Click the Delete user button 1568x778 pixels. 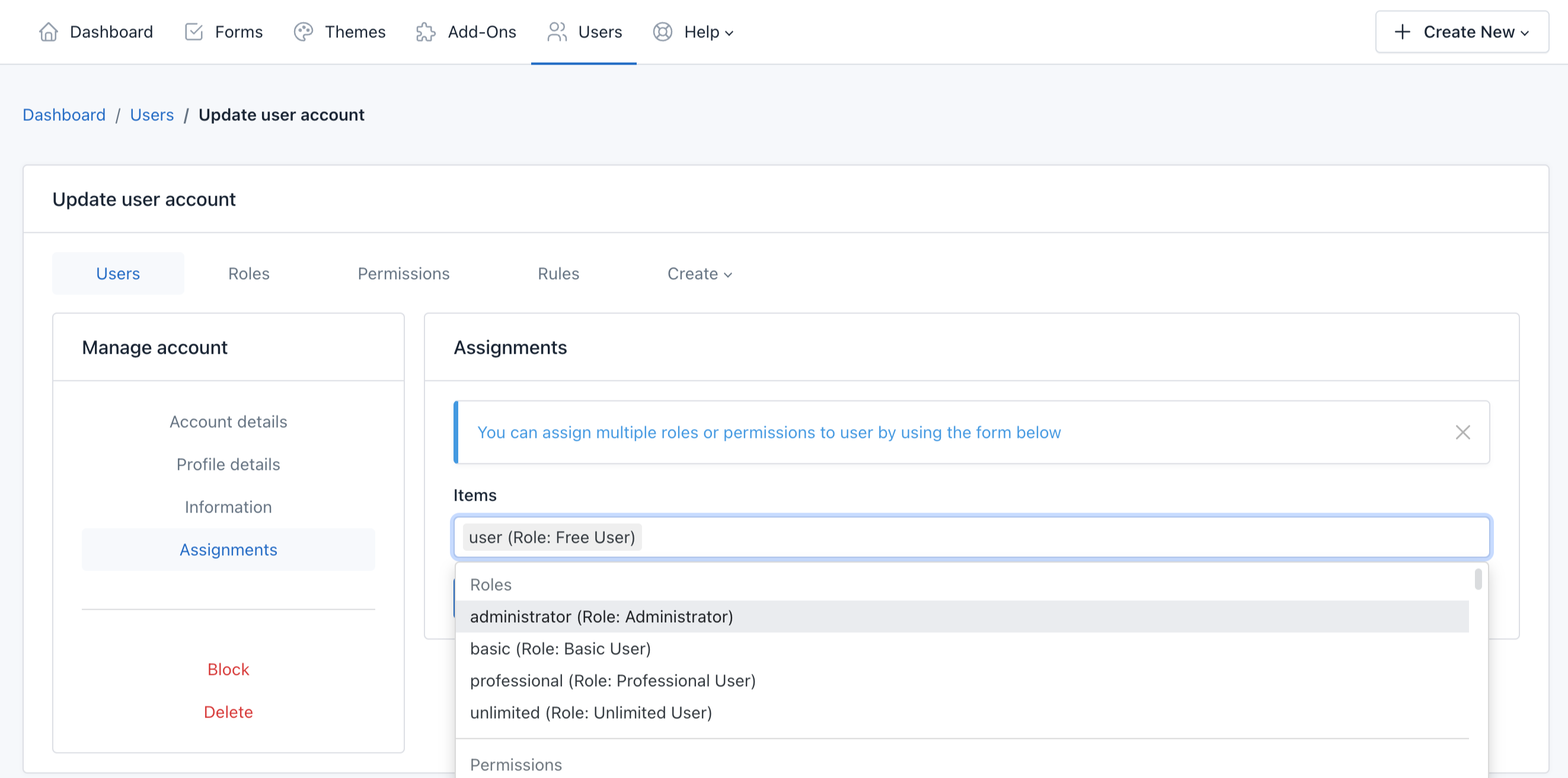[228, 712]
